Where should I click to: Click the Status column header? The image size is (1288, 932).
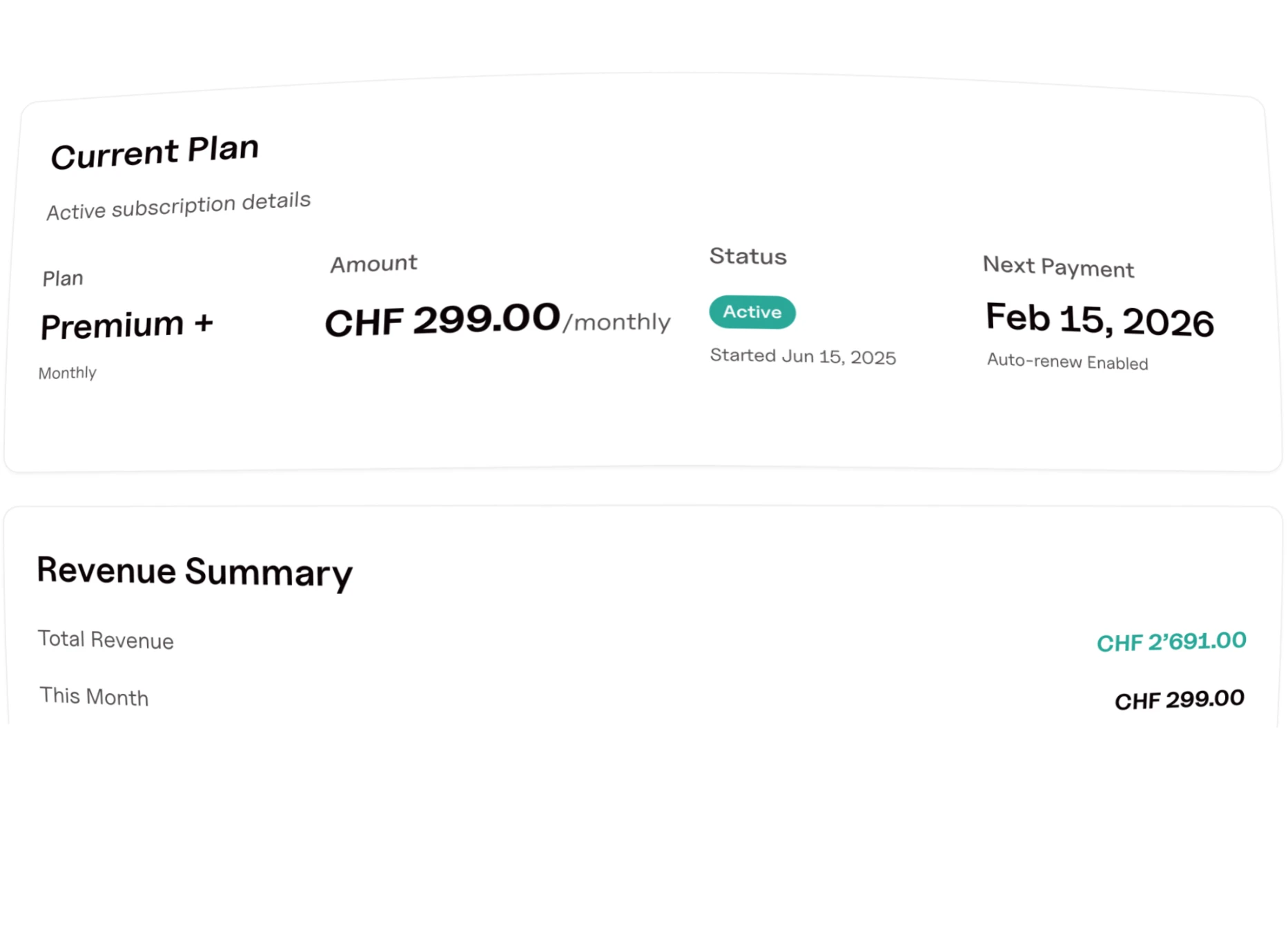tap(747, 256)
